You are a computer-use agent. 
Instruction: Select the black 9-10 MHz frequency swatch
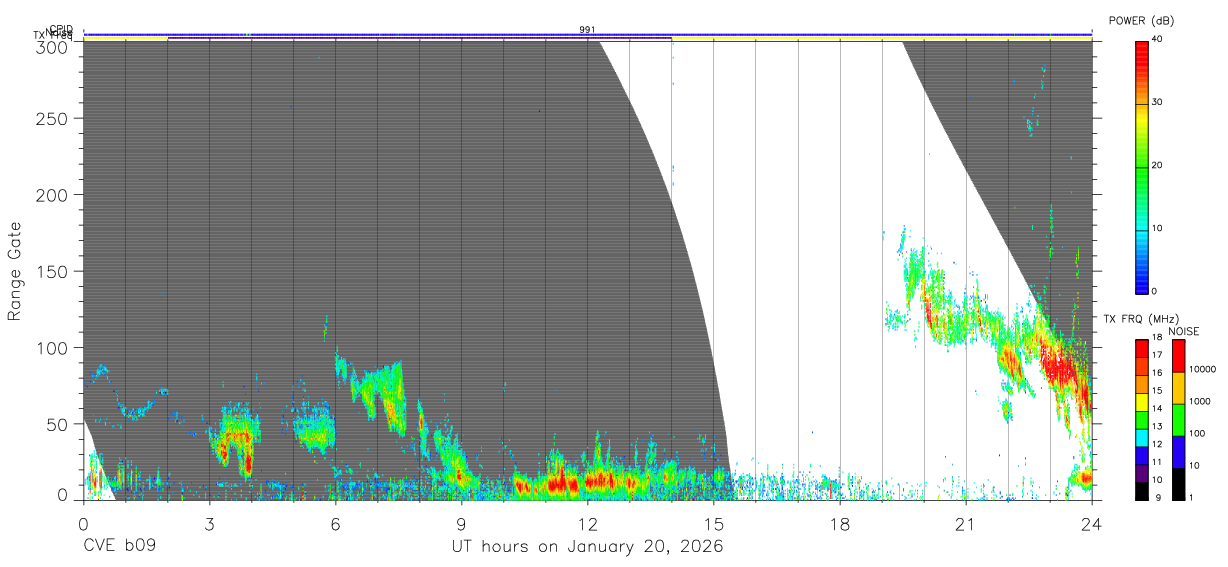coord(1141,491)
